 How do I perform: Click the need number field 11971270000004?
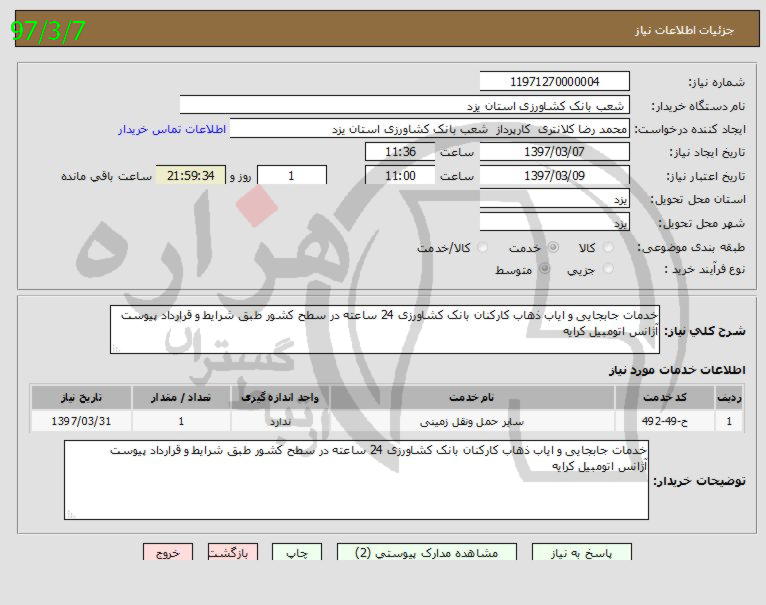(x=554, y=82)
